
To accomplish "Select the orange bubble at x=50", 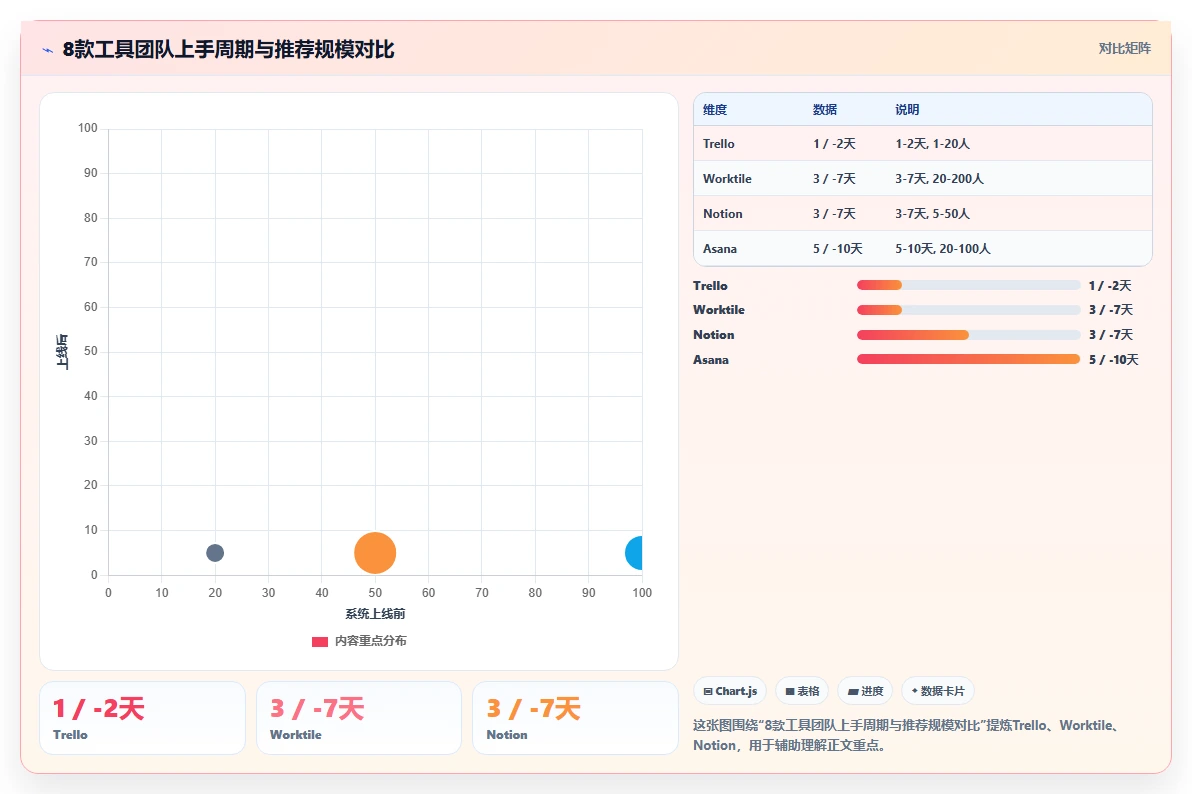I will pos(375,553).
